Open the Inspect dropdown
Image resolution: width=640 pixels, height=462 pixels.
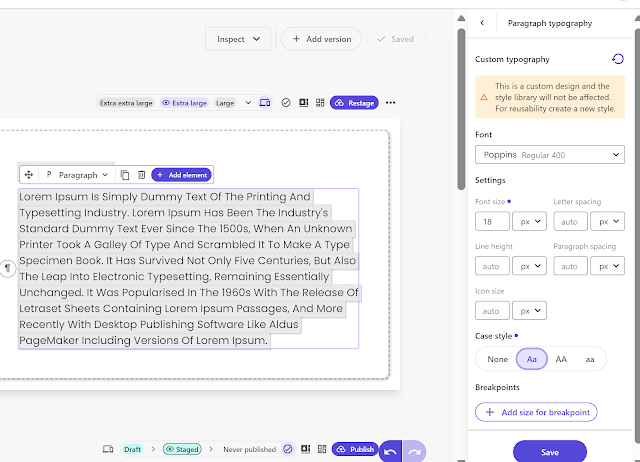(238, 39)
